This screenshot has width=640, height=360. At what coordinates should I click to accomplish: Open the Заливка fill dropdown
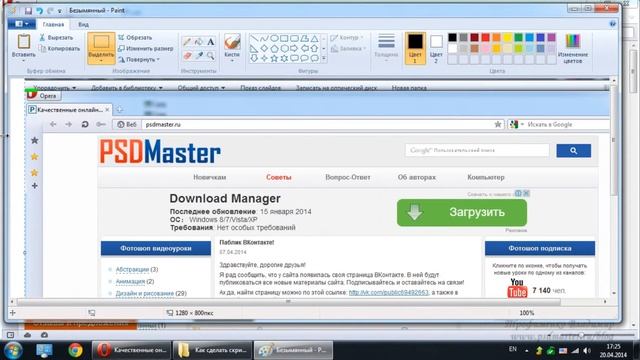coord(348,49)
